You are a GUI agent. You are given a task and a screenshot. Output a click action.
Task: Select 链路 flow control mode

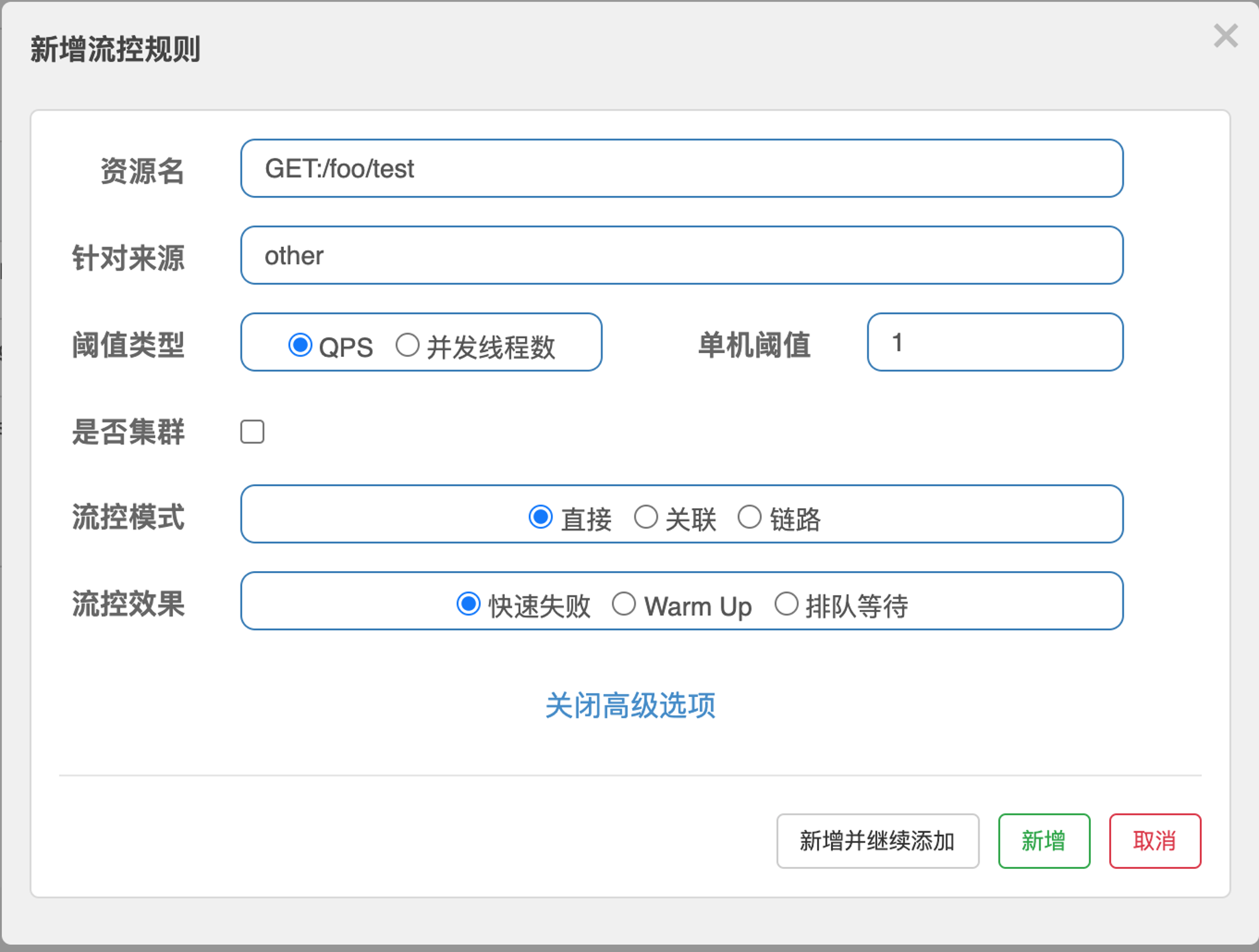[x=749, y=517]
